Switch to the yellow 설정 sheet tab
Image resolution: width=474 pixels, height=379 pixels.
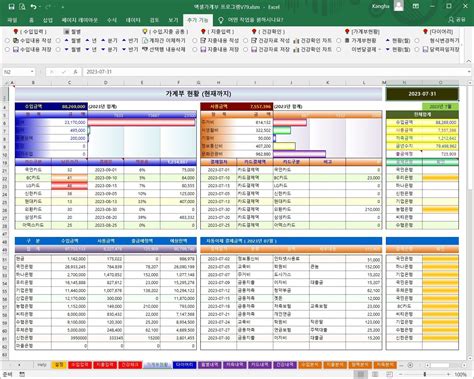tap(59, 365)
